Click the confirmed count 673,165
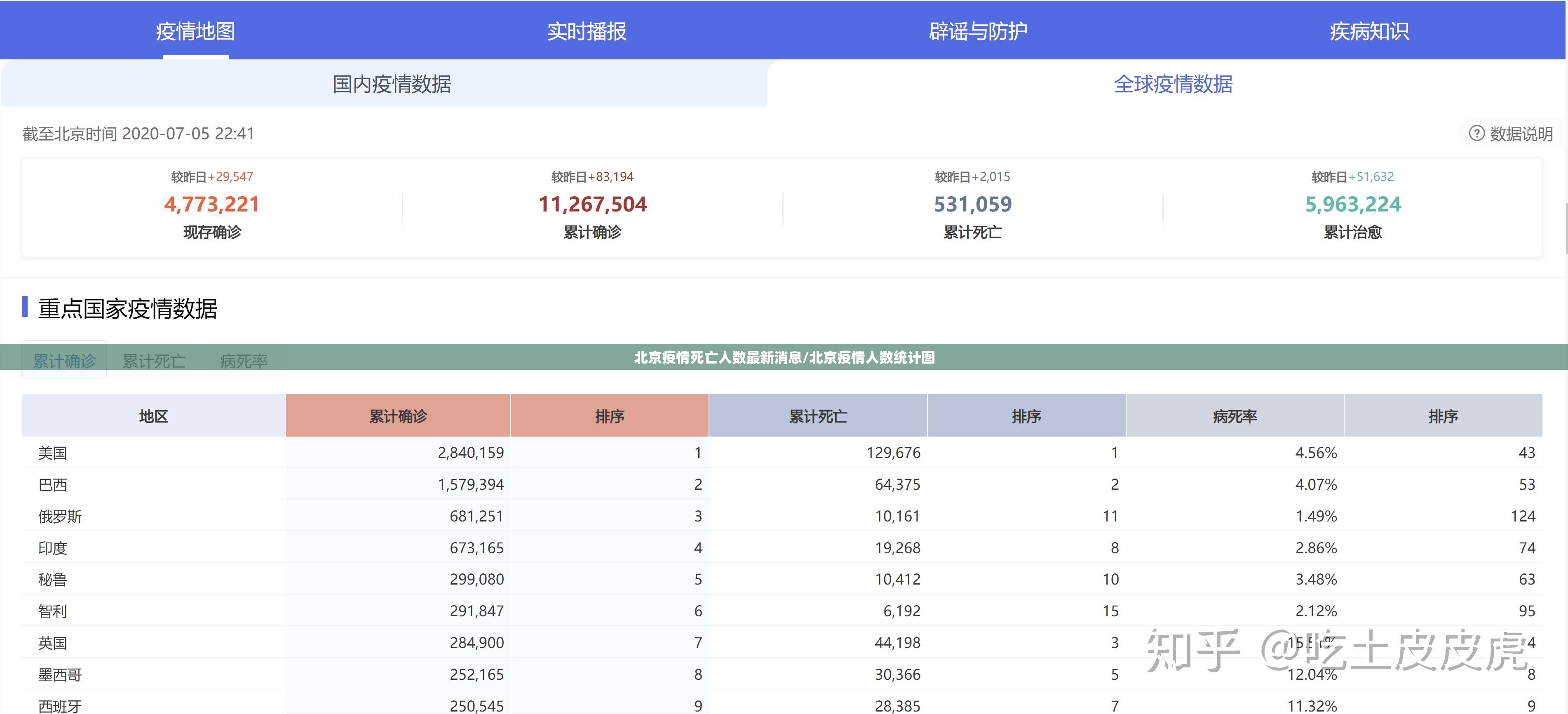1568x714 pixels. (x=477, y=548)
